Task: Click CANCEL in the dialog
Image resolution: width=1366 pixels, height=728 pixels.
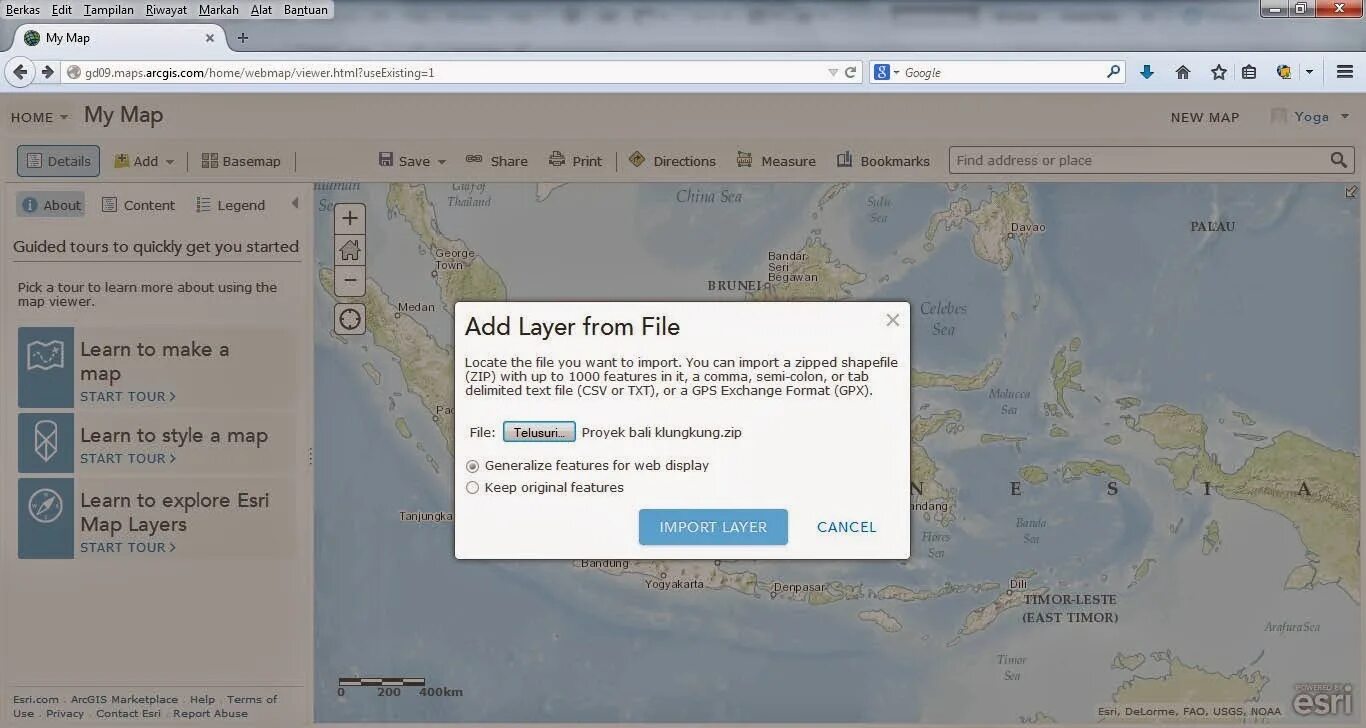Action: click(x=846, y=527)
